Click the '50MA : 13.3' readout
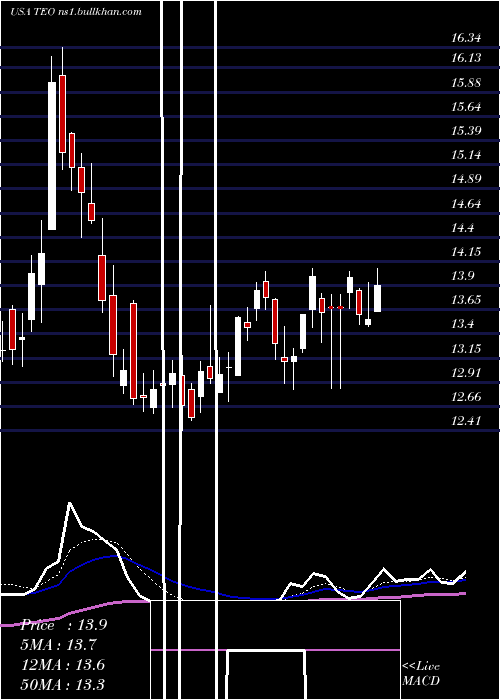Screen dimensions: 500x700 63,685
